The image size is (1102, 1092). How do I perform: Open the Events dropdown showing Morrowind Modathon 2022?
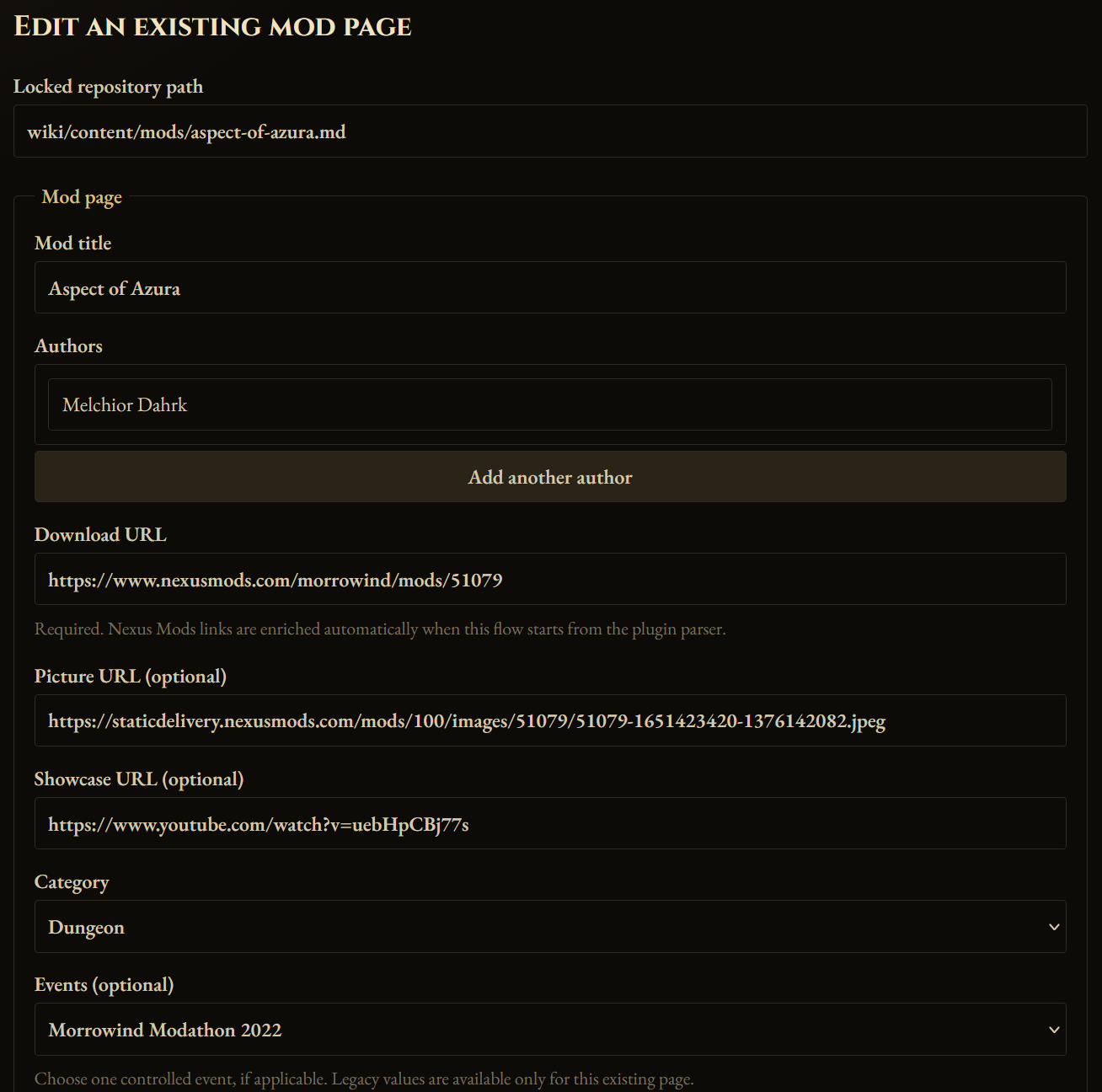[550, 1030]
